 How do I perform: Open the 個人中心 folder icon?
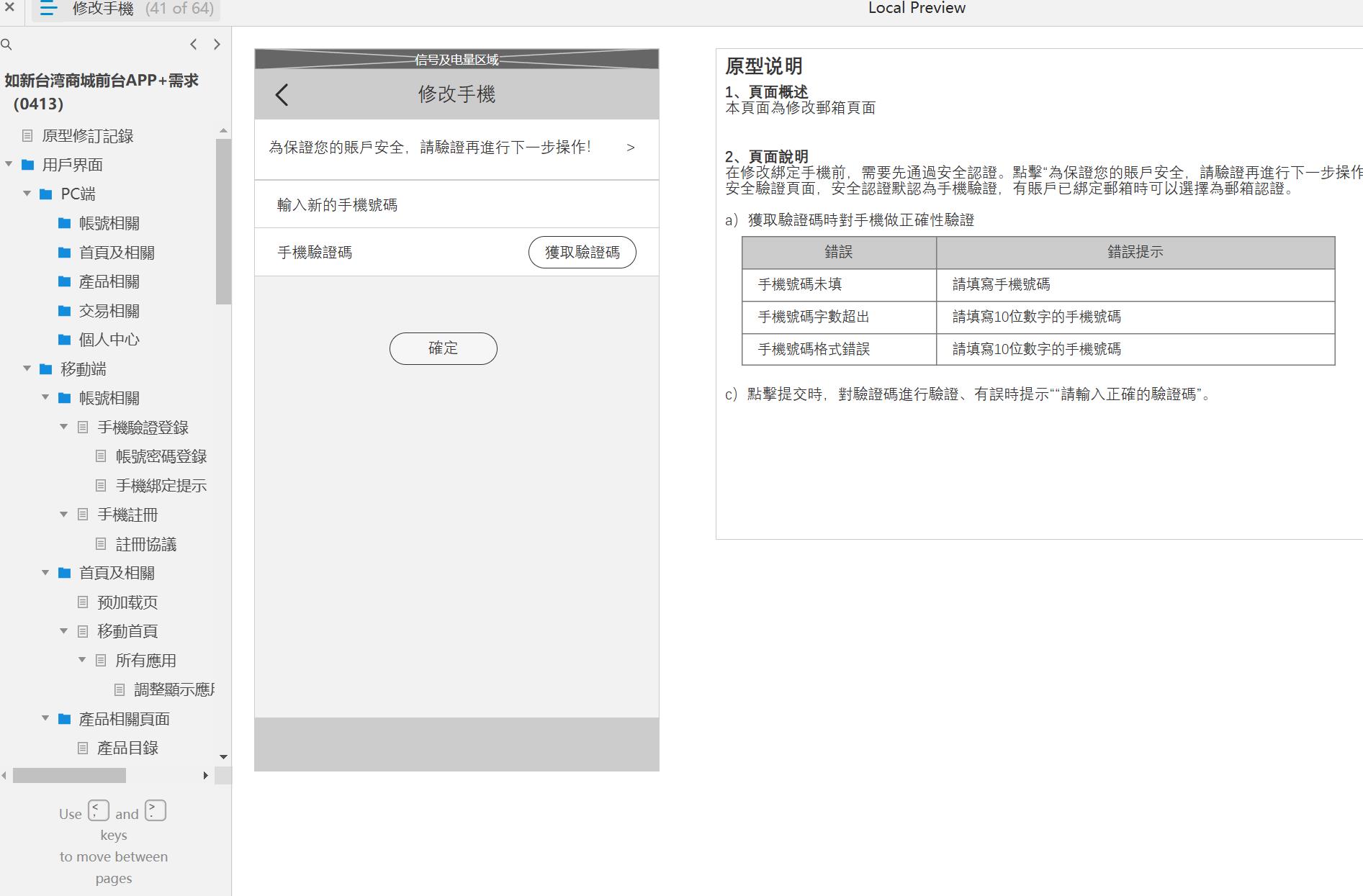pyautogui.click(x=64, y=340)
